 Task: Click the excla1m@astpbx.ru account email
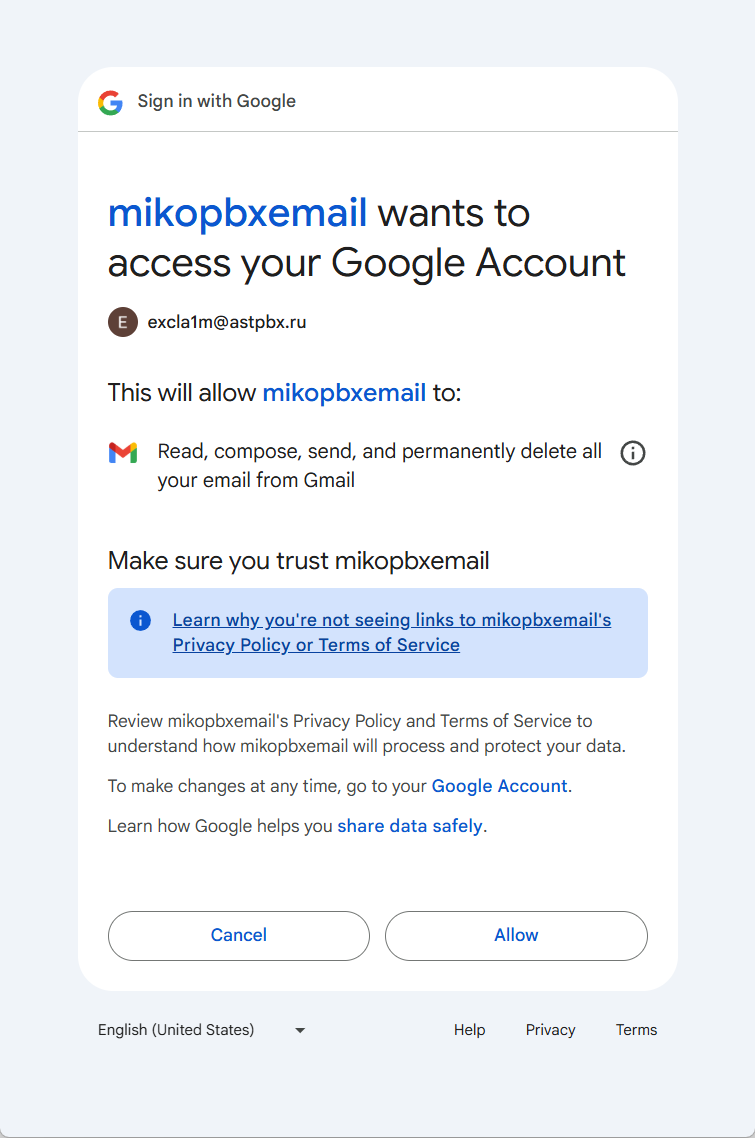(x=226, y=322)
